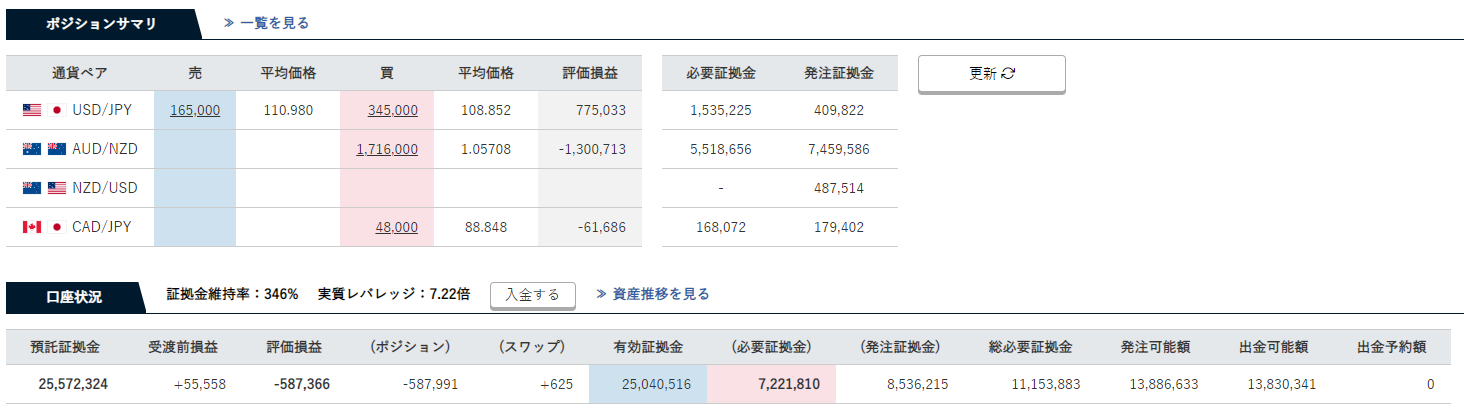
Task: Click the US flag in the NZD/USD row
Action: (56, 188)
